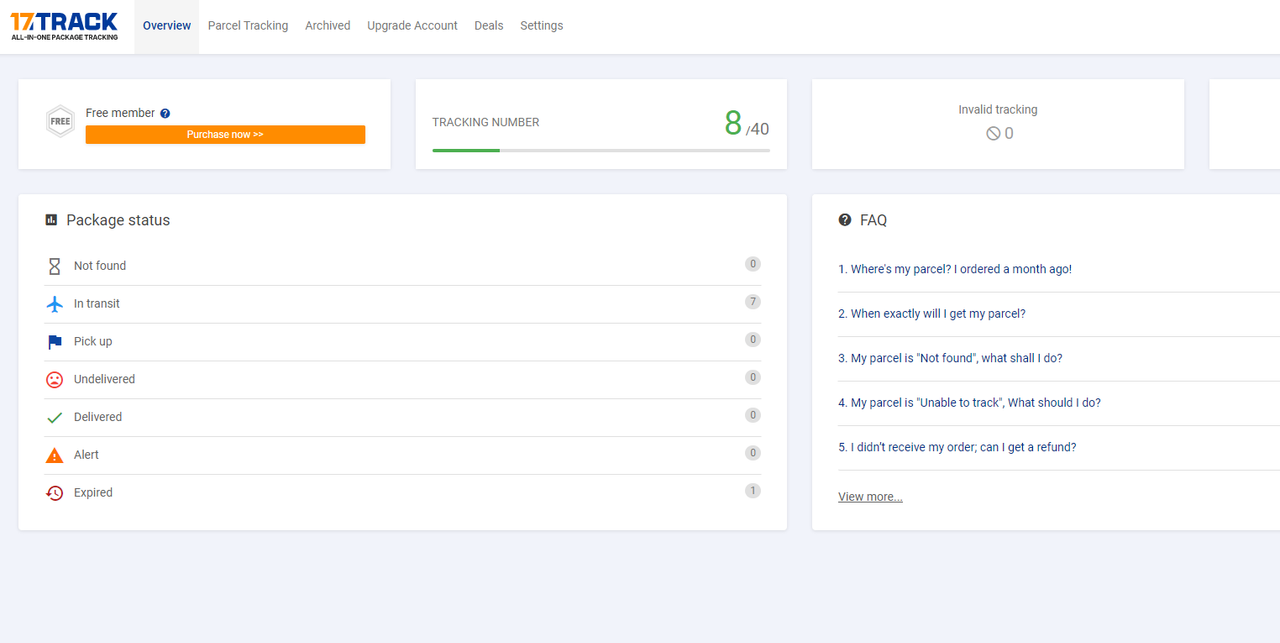Click the FAQ heading text
This screenshot has height=643, width=1280.
tap(873, 220)
